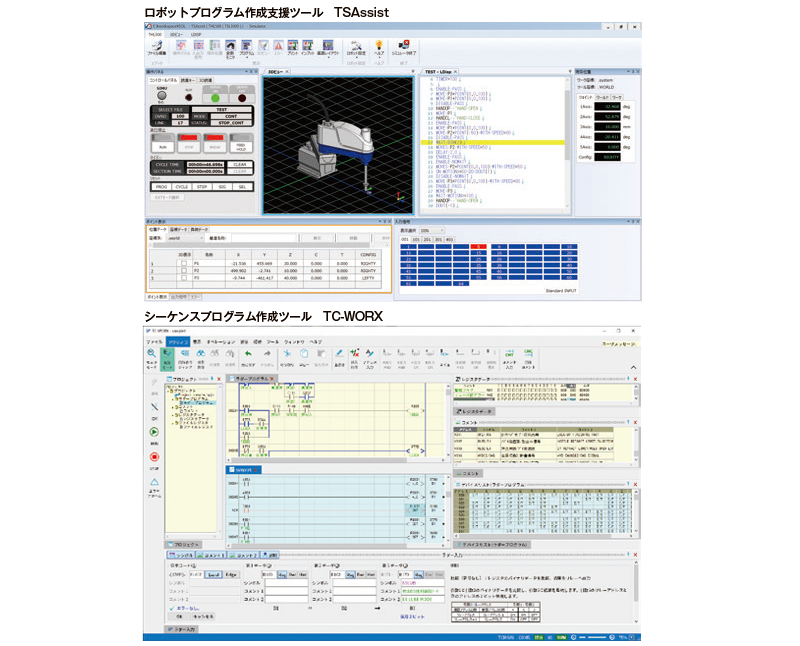Screen dimensions: 800x646
Task: Click the green run icon in TC-WORX sidebar
Action: (x=154, y=432)
